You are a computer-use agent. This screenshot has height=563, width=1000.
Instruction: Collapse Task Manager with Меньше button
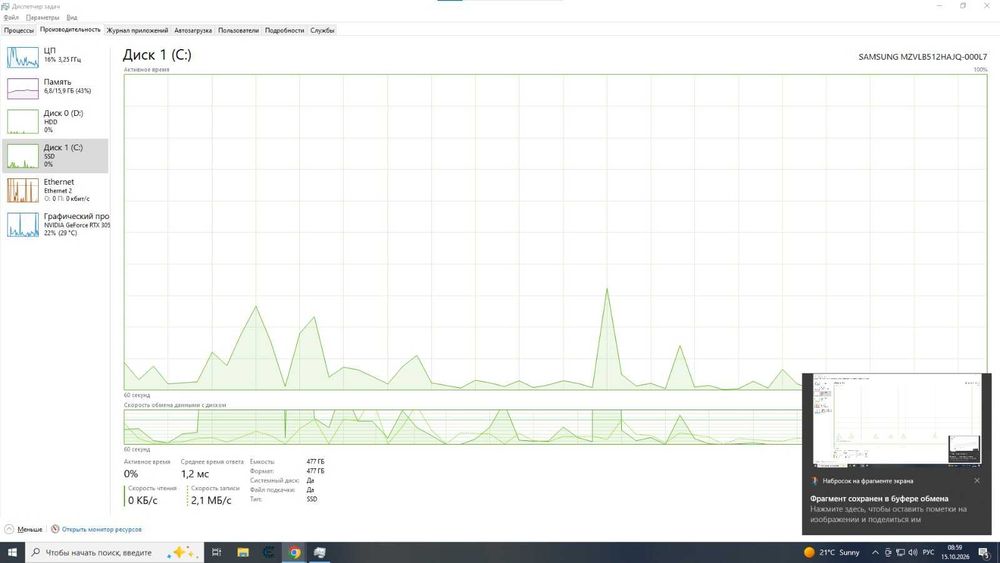pos(24,529)
